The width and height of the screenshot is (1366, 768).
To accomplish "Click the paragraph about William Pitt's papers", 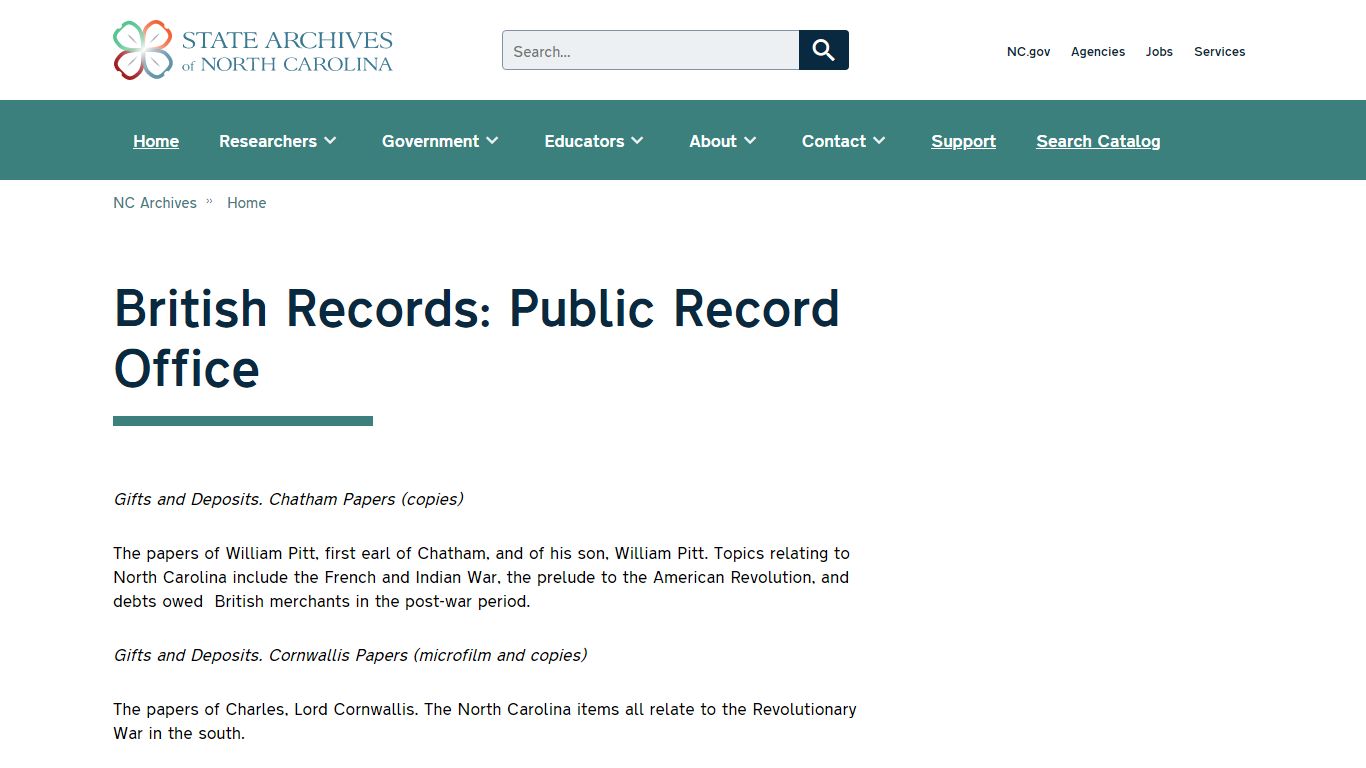I will pyautogui.click(x=481, y=577).
